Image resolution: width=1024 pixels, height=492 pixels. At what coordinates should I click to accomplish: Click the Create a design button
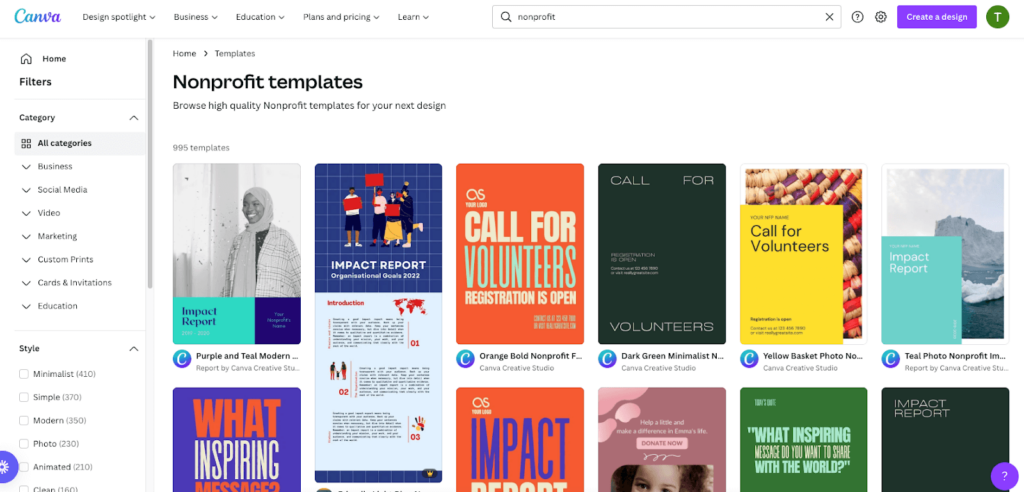click(x=936, y=17)
